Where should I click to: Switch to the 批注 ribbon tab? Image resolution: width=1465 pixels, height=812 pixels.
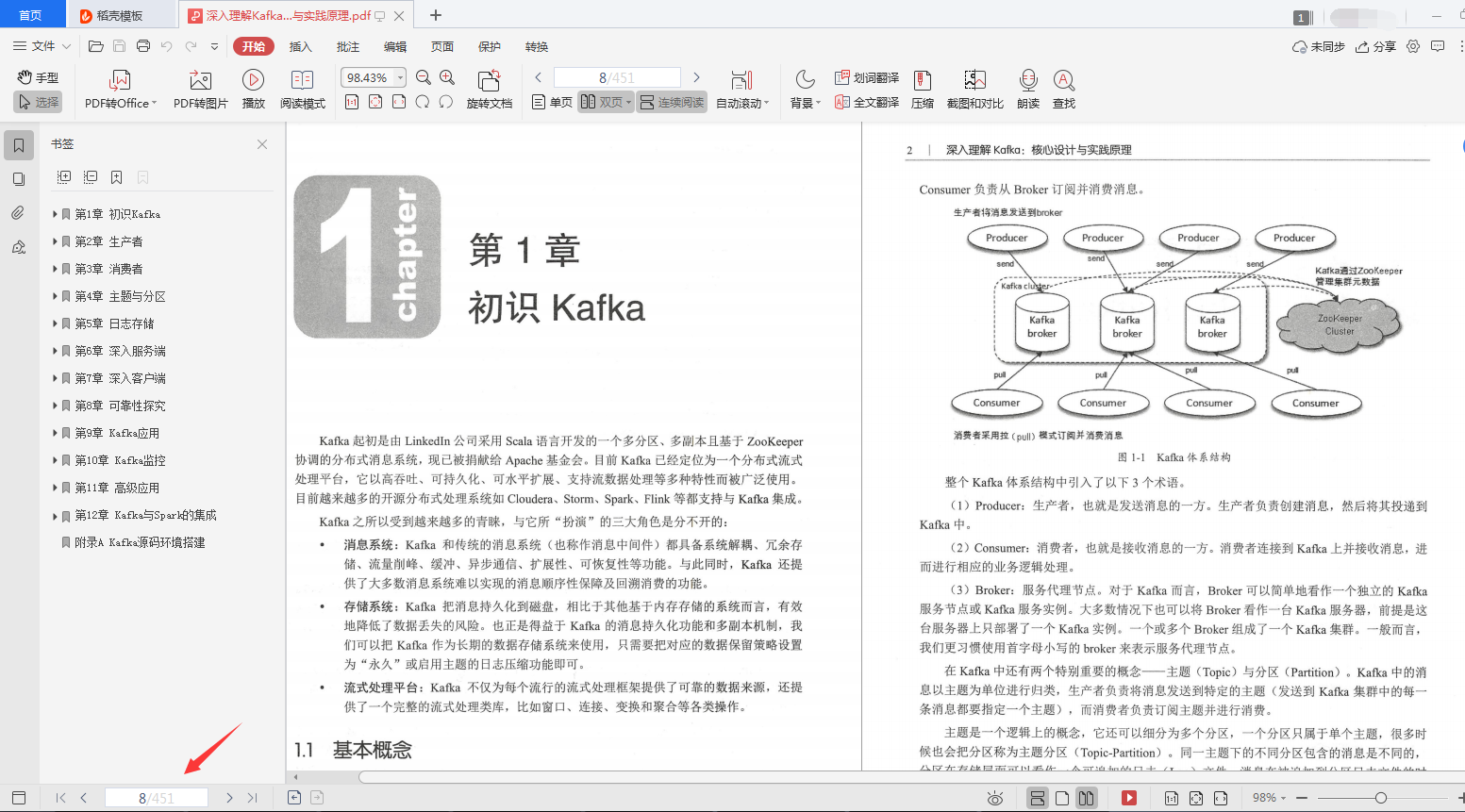(348, 46)
